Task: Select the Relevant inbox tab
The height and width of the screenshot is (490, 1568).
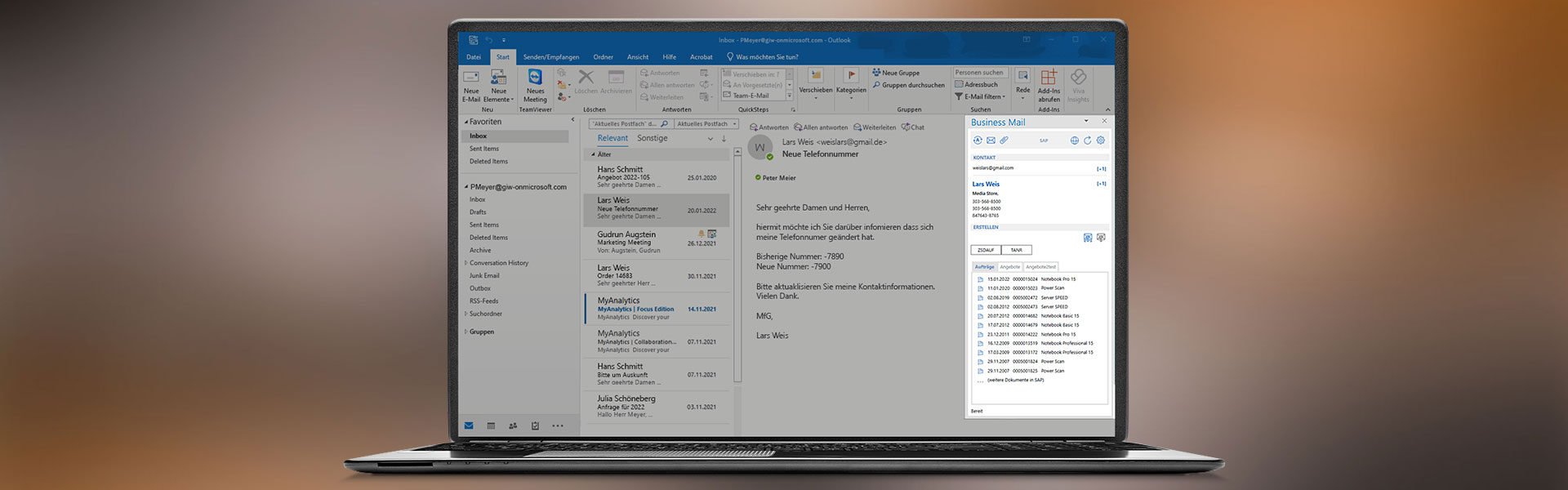Action: pyautogui.click(x=612, y=138)
